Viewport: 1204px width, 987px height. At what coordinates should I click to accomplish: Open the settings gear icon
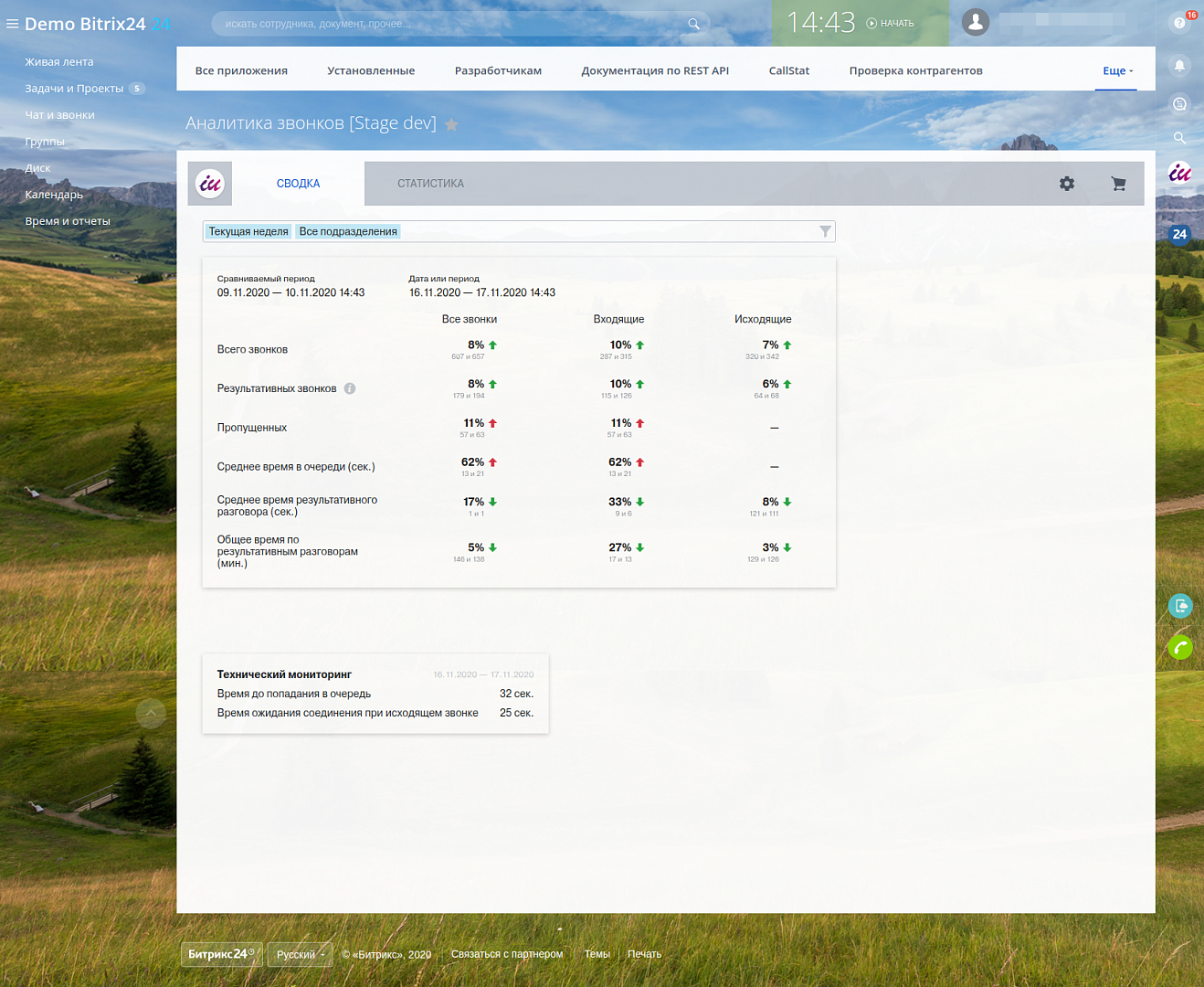(1066, 184)
